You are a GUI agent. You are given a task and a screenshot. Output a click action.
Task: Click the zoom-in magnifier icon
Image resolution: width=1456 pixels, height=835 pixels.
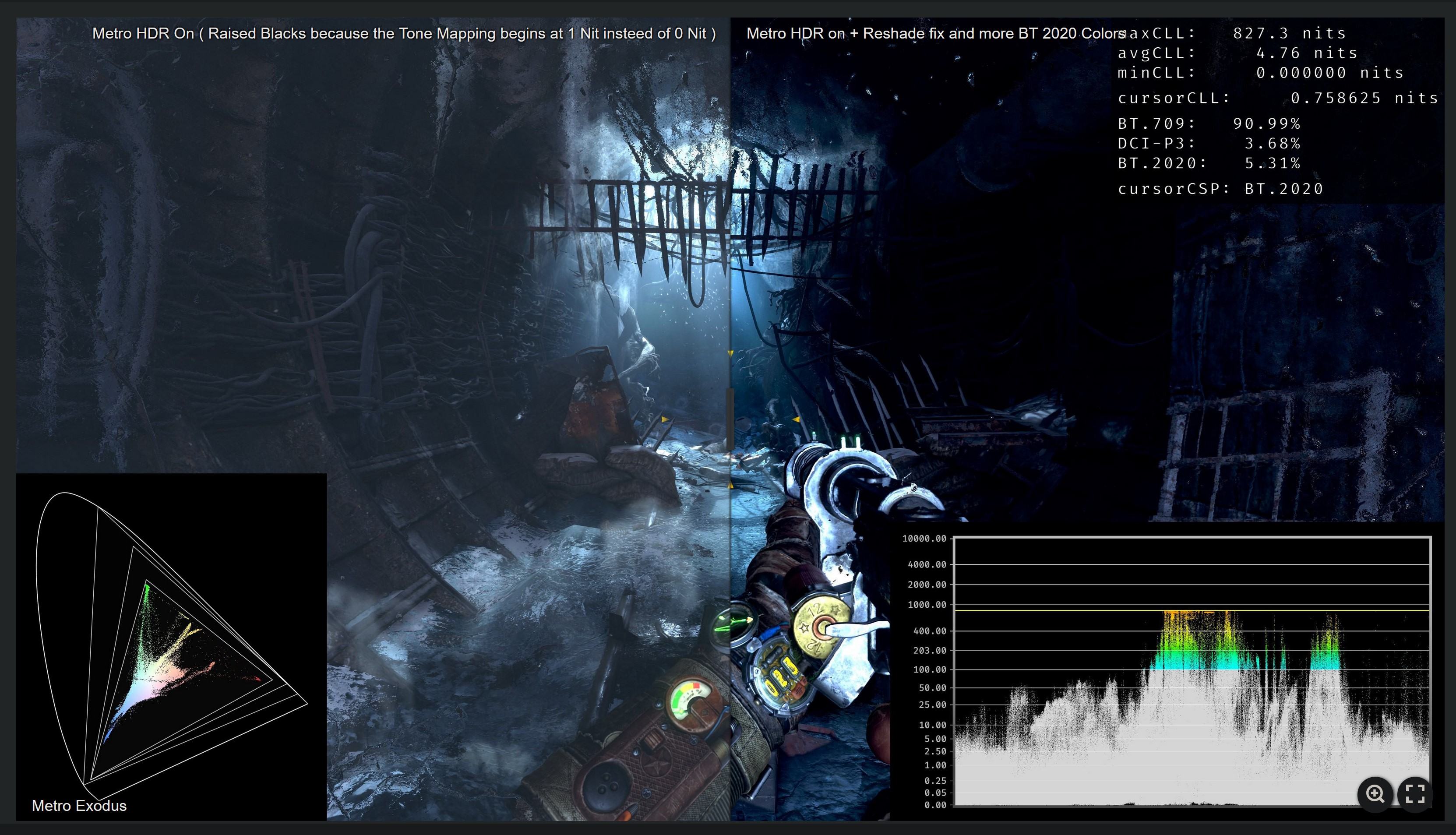[1375, 794]
